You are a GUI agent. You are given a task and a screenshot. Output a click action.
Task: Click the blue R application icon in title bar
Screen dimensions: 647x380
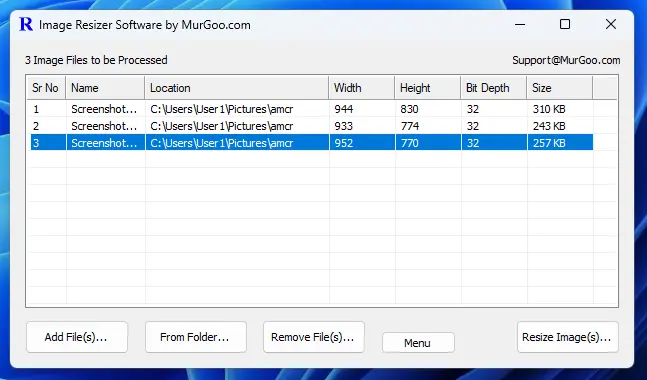26,24
